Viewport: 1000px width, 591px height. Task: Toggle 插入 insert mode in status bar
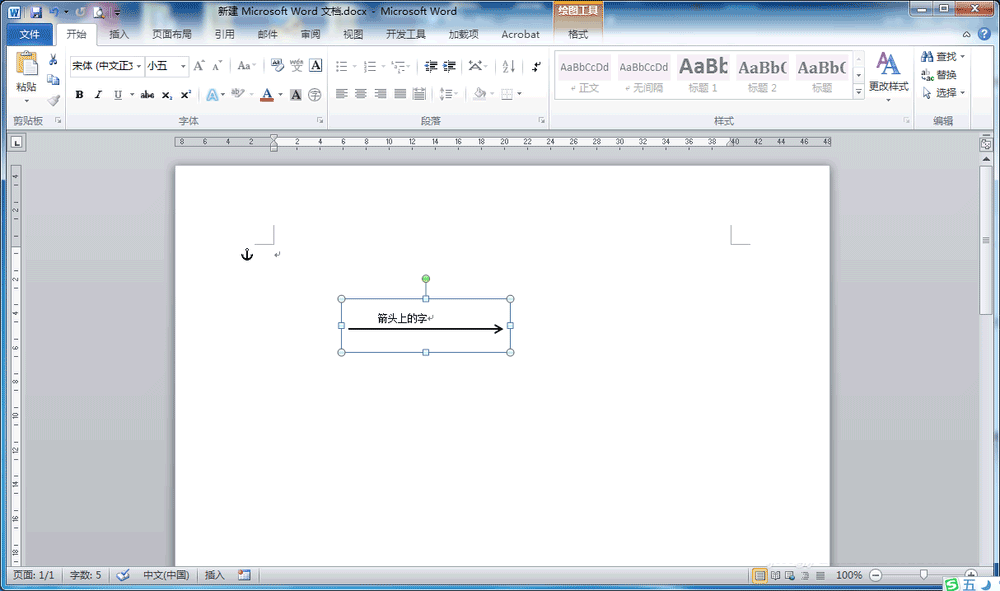pyautogui.click(x=214, y=575)
